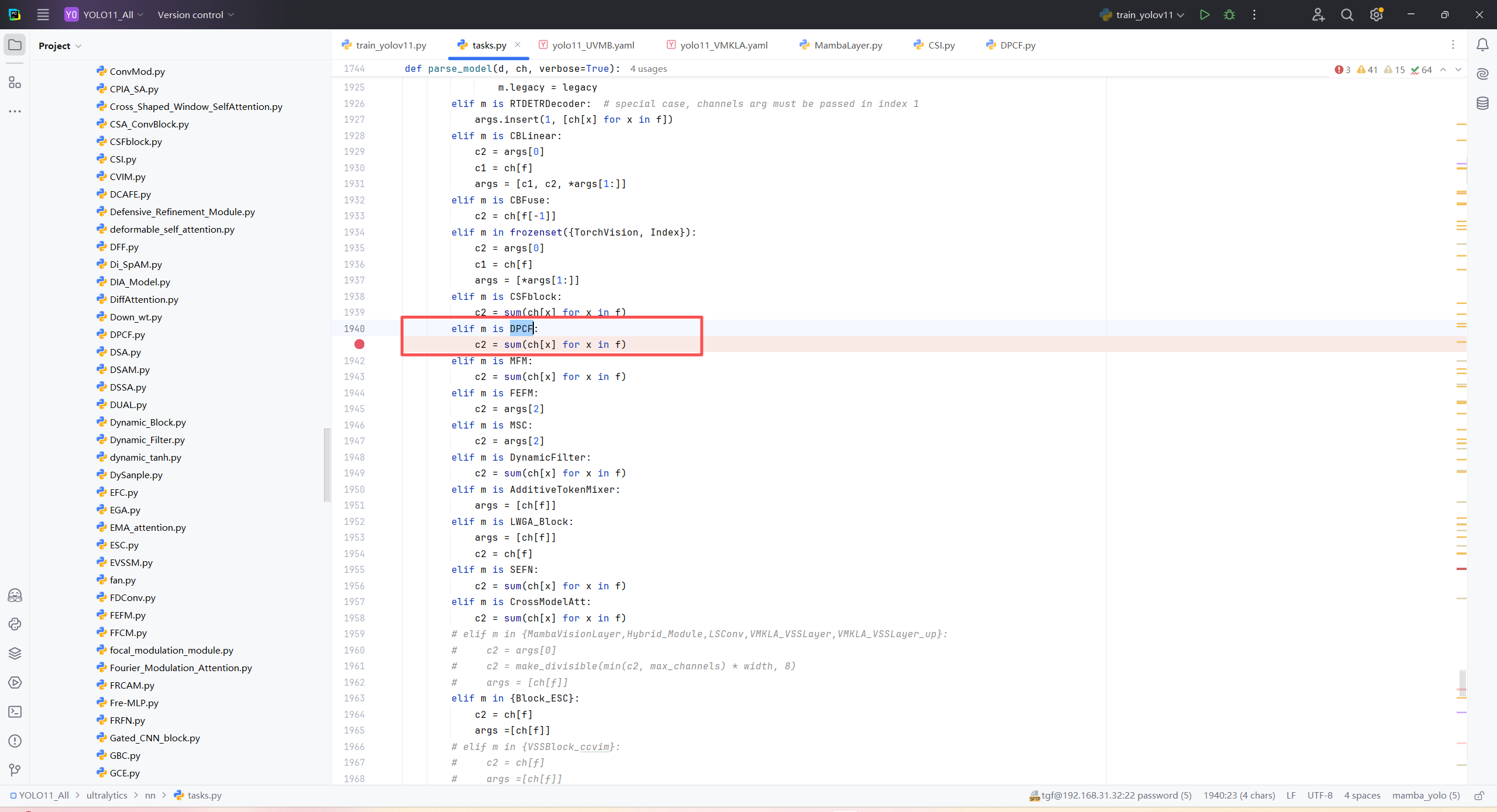Show the Notifications bell panel
Viewport: 1497px width, 812px height.
(x=1482, y=45)
